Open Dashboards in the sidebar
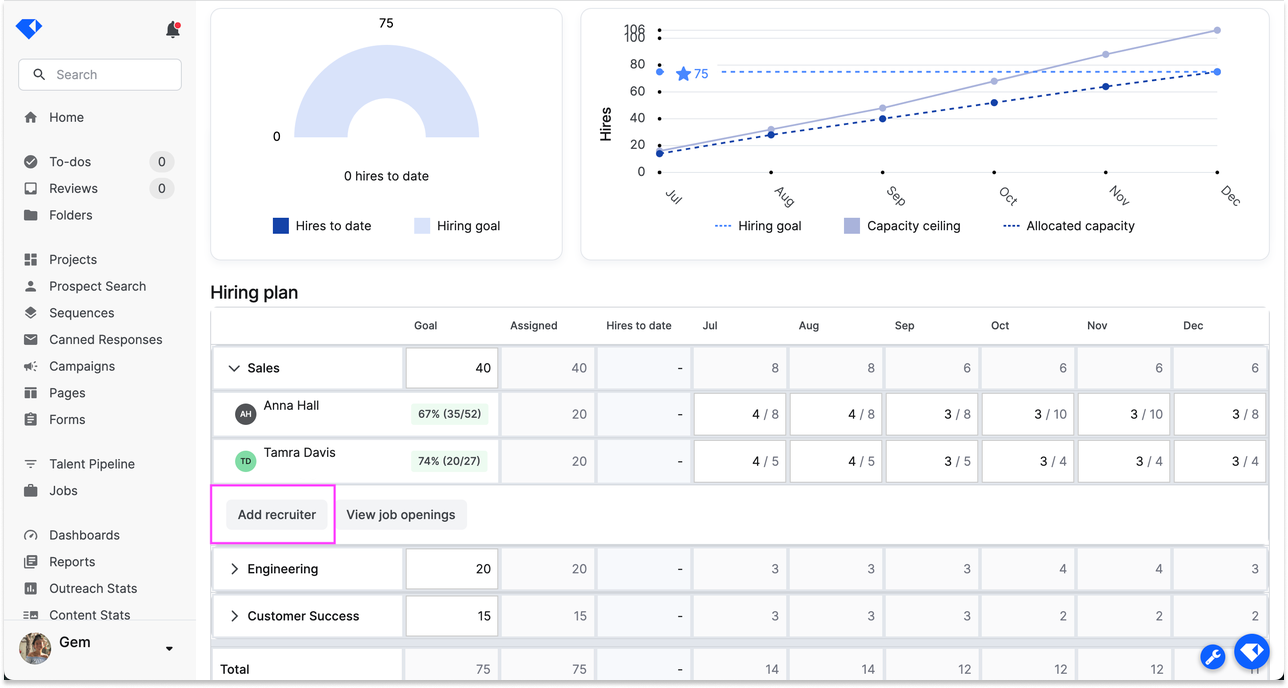 [x=84, y=535]
